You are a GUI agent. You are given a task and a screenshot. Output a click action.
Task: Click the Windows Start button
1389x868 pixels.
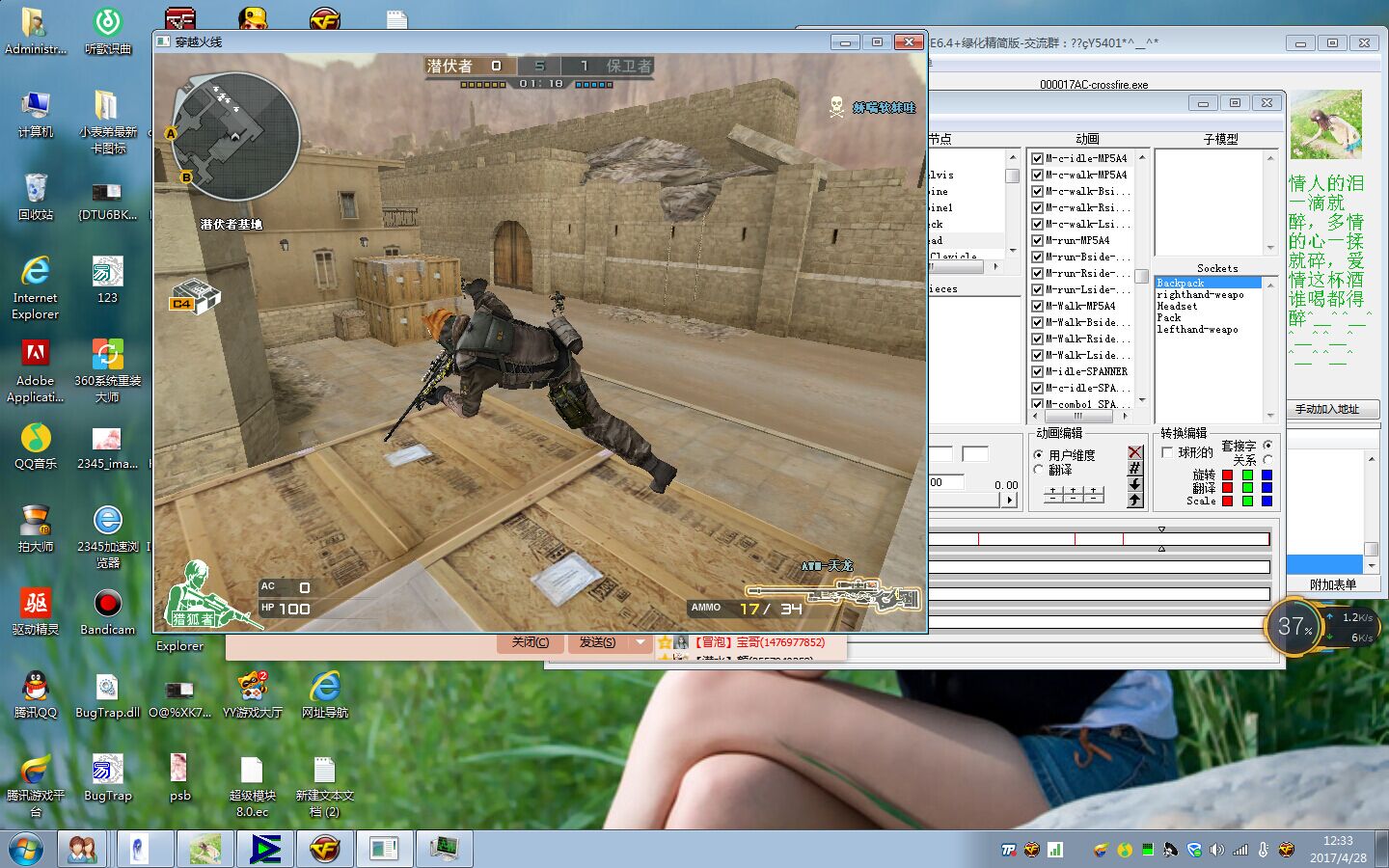(26, 850)
